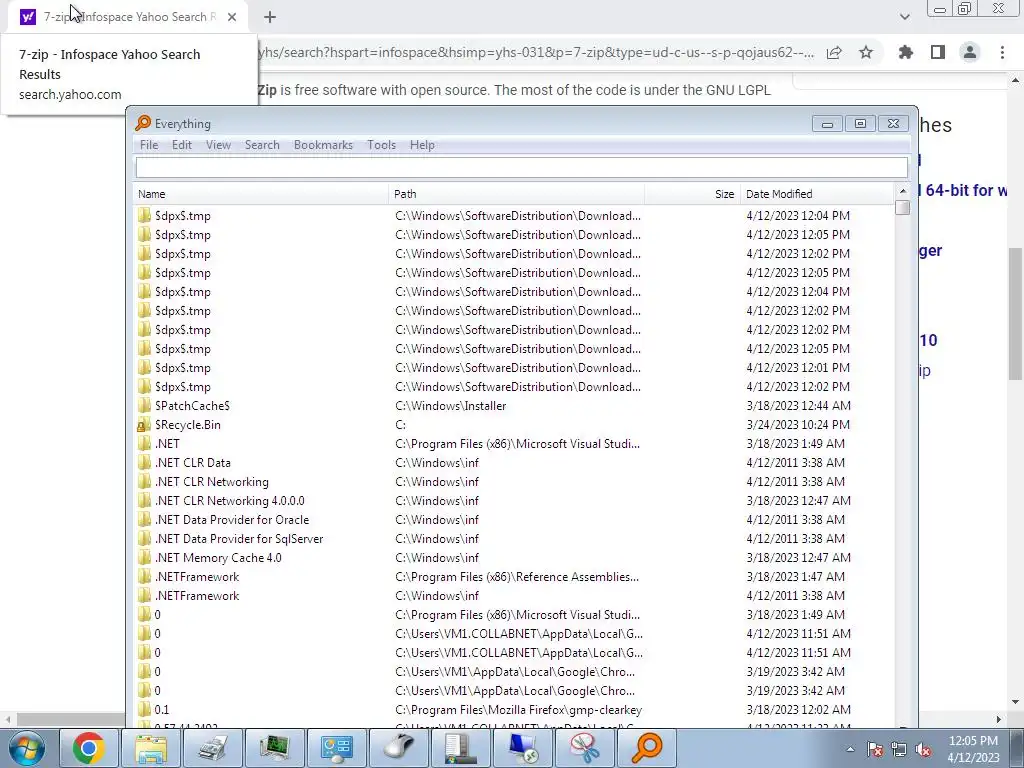This screenshot has height=768, width=1024.
Task: Sort results by Date Modified column header
Action: tap(817, 194)
